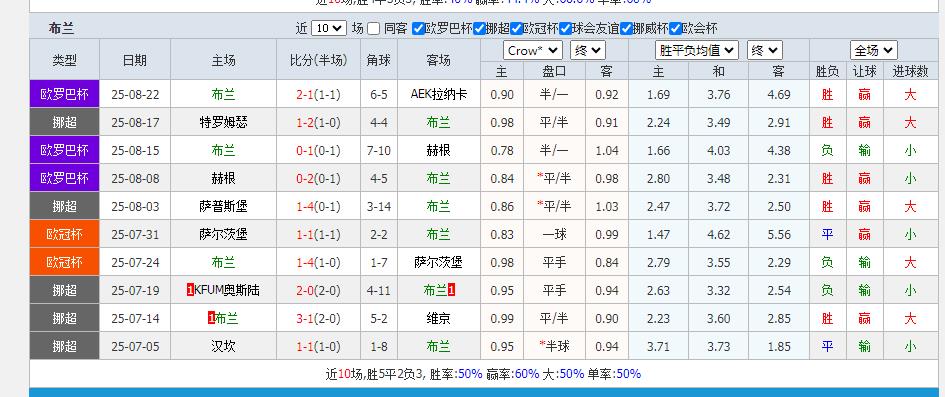This screenshot has height=397, width=945.
Task: Click the 欧罗巴杯 tag for 25-08-22
Action: tap(64, 94)
